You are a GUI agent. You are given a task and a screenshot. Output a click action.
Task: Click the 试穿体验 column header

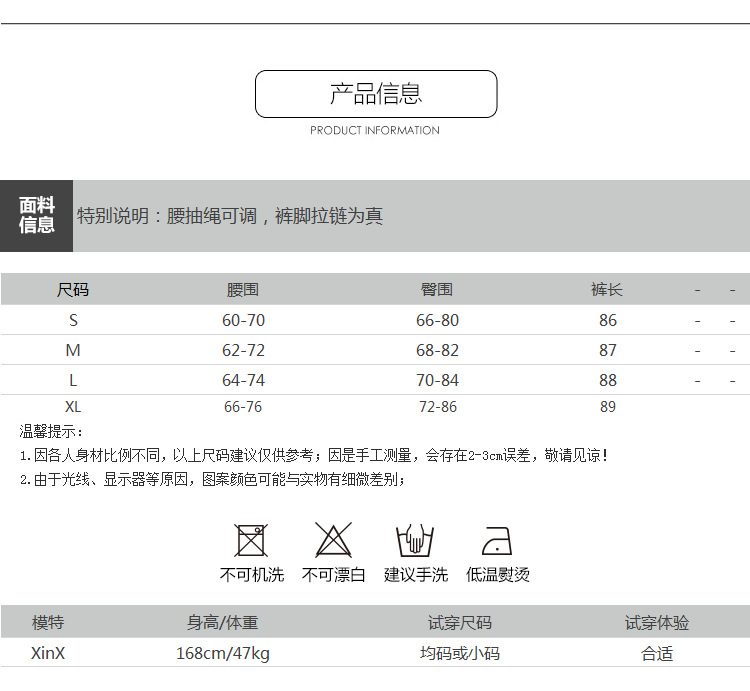(657, 622)
